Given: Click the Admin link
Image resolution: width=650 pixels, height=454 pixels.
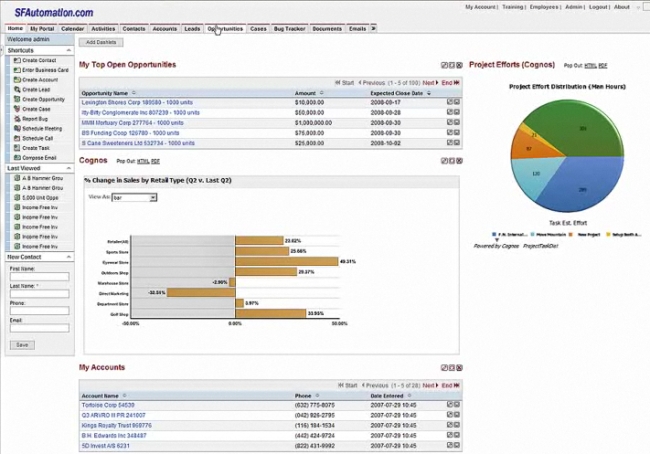Looking at the screenshot, I should pyautogui.click(x=574, y=7).
